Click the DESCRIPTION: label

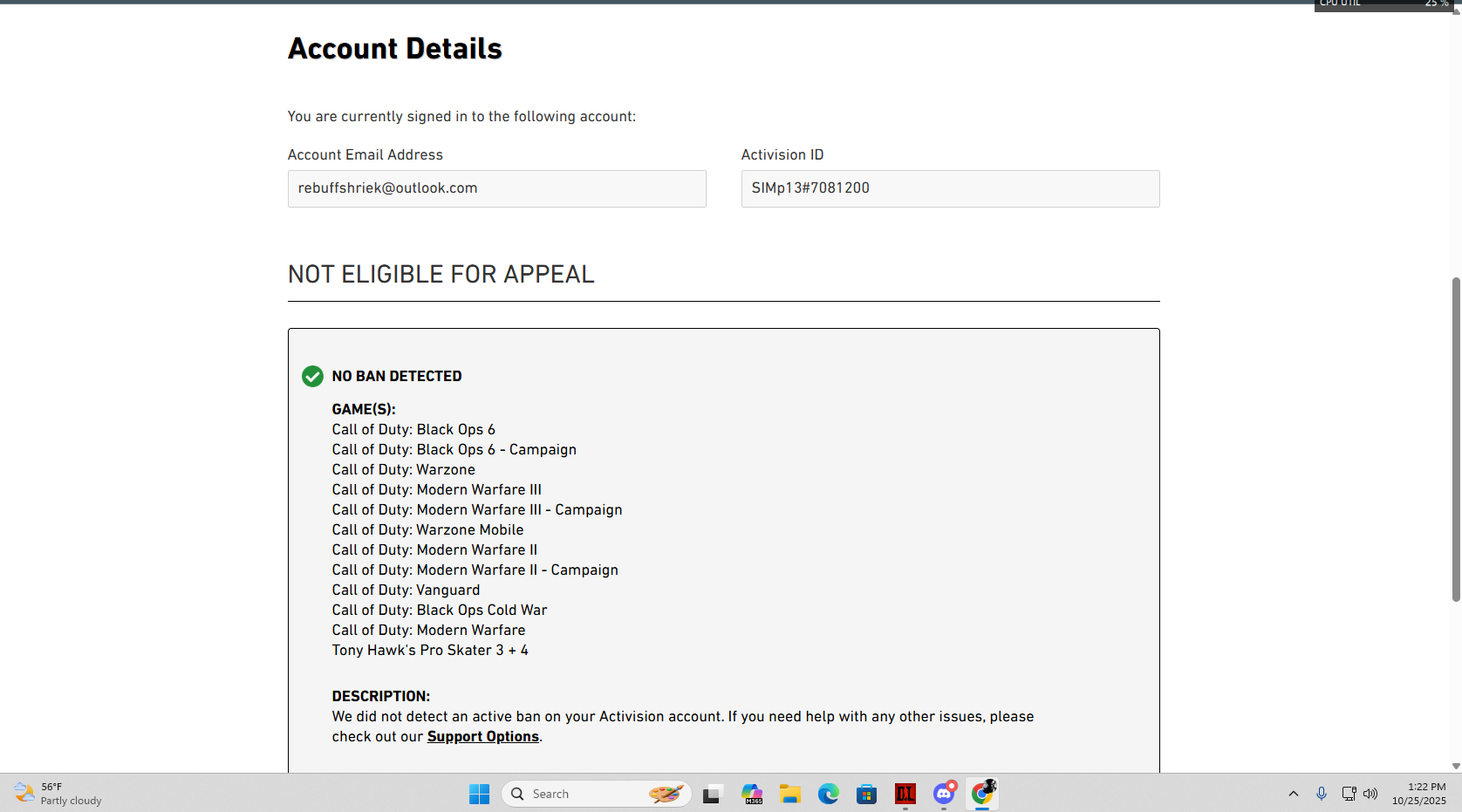[x=381, y=696]
